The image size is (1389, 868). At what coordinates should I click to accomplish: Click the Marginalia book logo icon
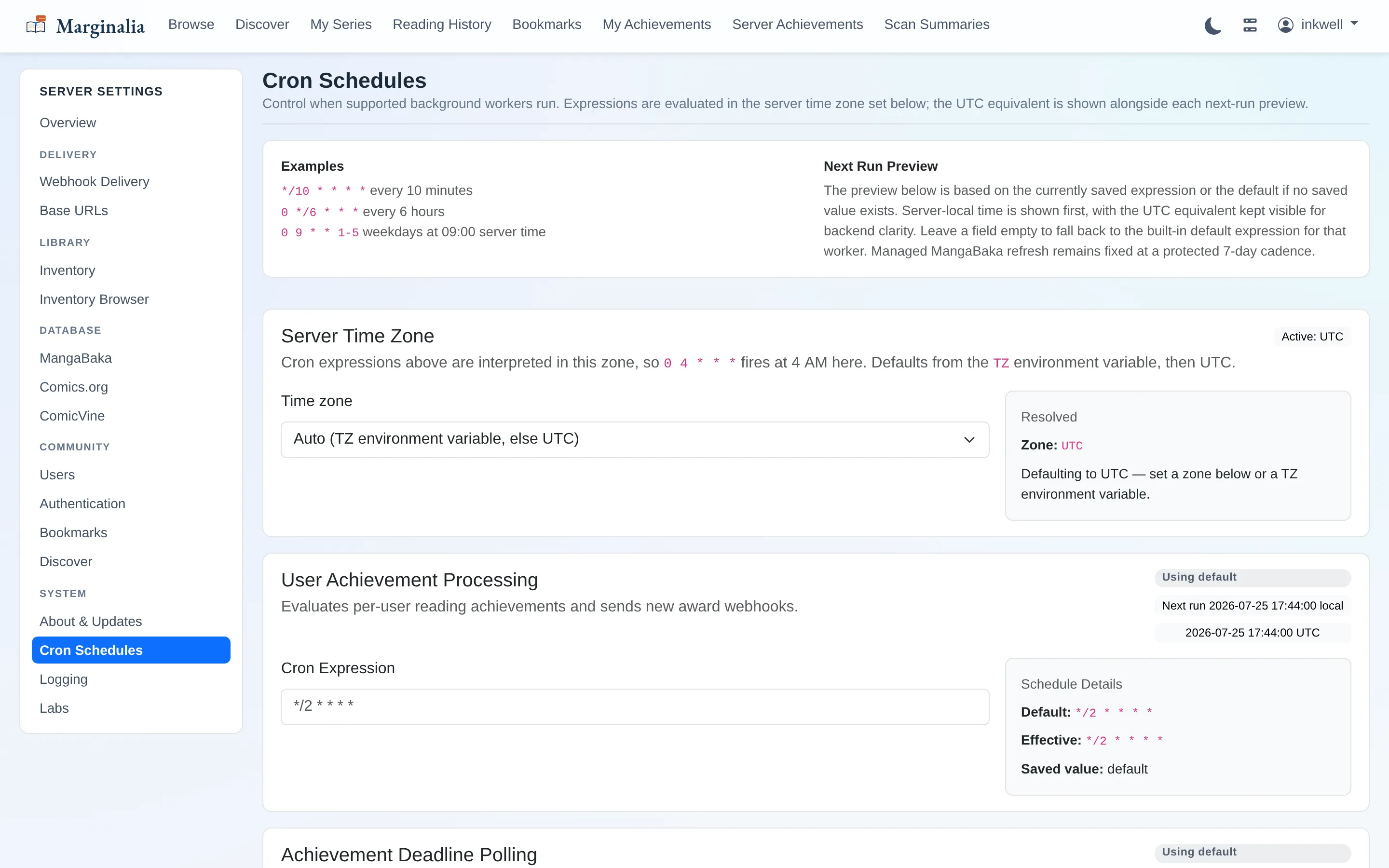click(x=36, y=25)
